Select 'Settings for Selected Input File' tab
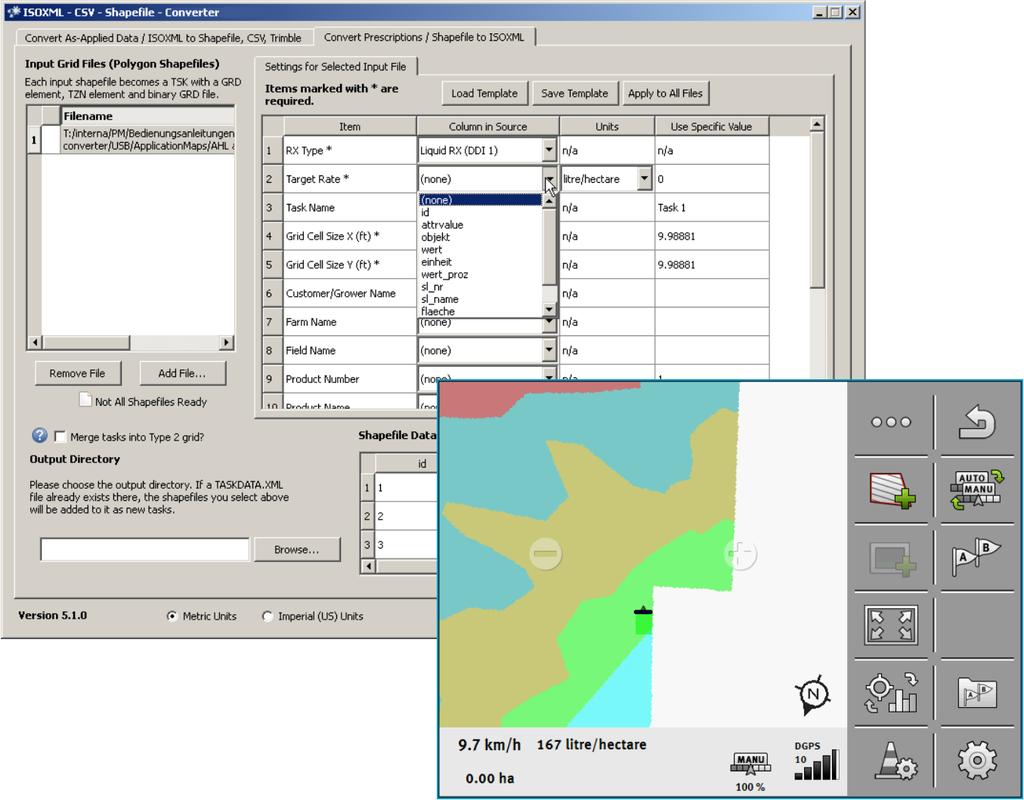The width and height of the screenshot is (1024, 800). (336, 67)
